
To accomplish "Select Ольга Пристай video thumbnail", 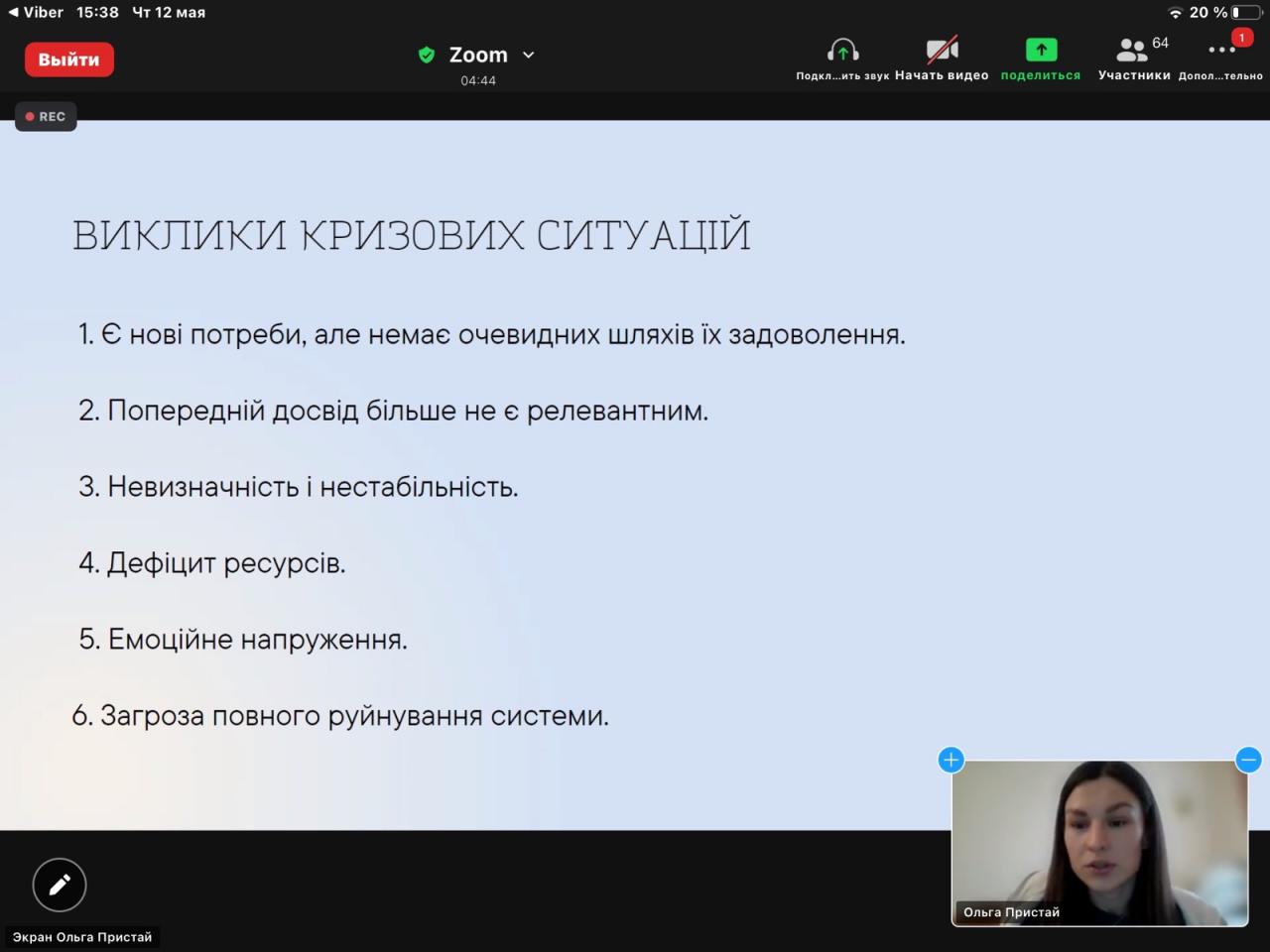I will click(x=1099, y=843).
